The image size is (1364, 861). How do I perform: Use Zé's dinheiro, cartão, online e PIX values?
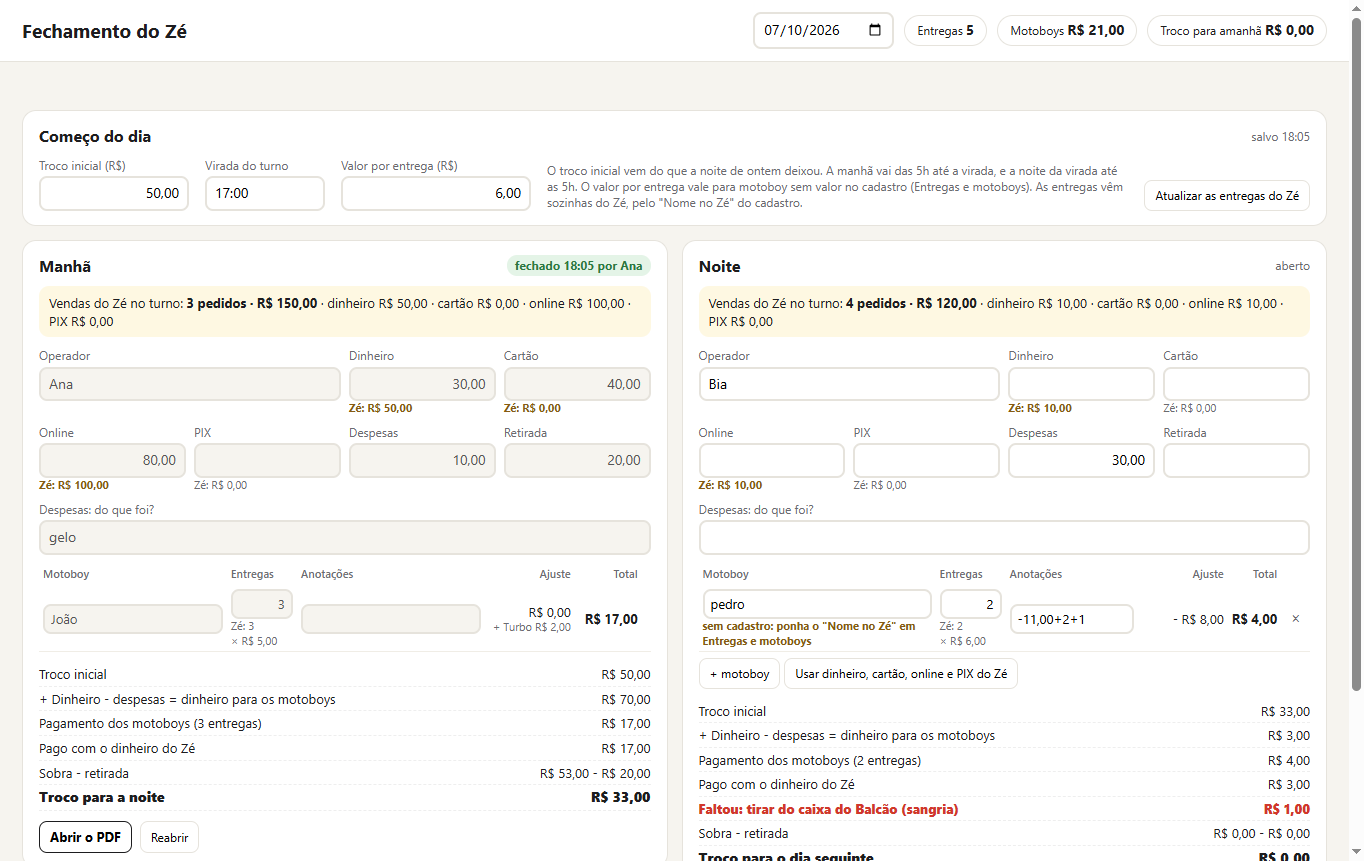pyautogui.click(x=901, y=674)
